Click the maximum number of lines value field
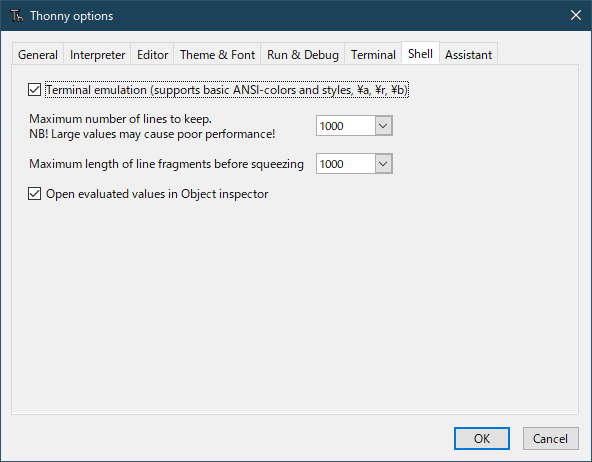The width and height of the screenshot is (592, 462). coord(345,126)
